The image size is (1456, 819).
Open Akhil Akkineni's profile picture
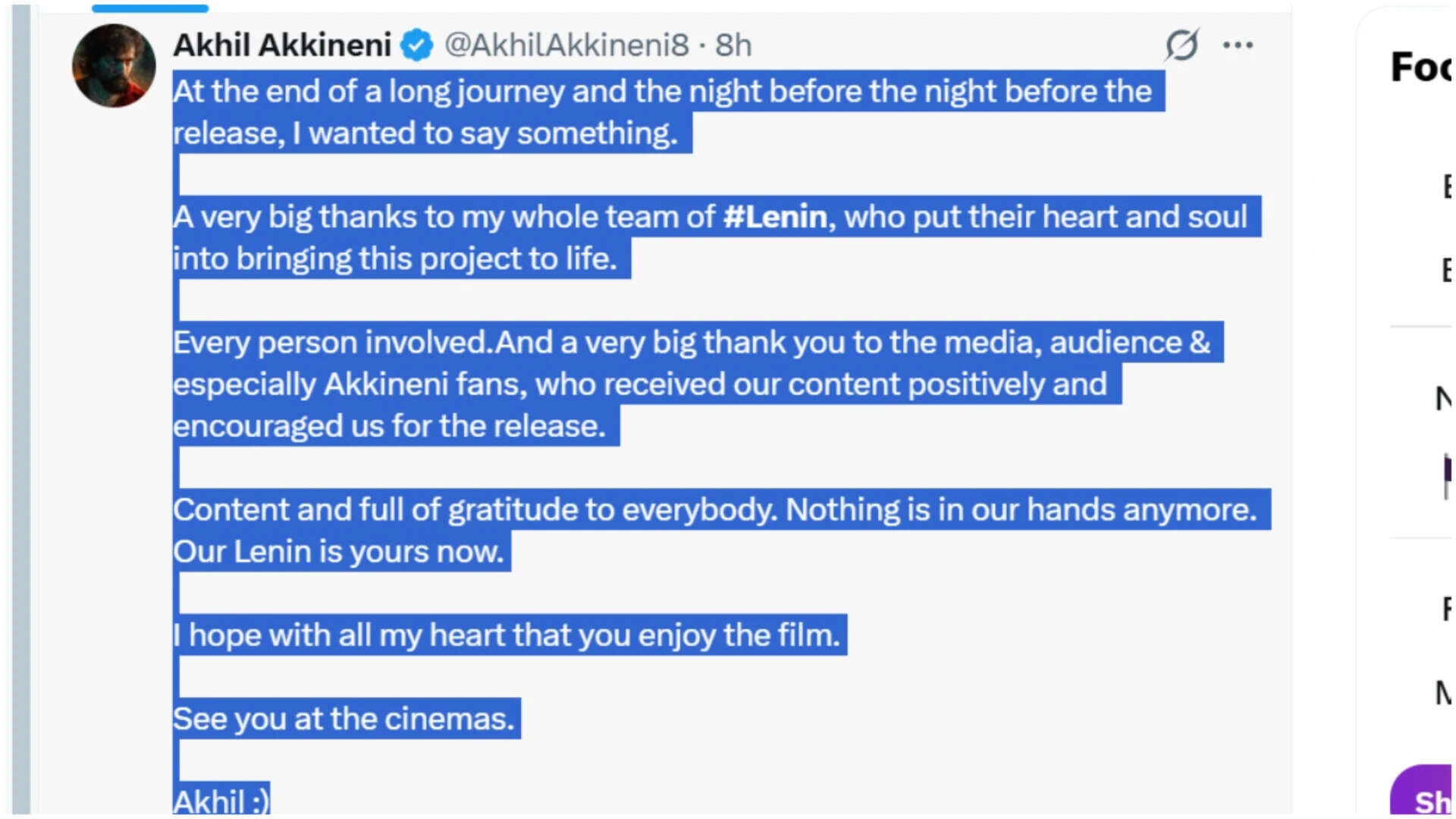pyautogui.click(x=114, y=66)
